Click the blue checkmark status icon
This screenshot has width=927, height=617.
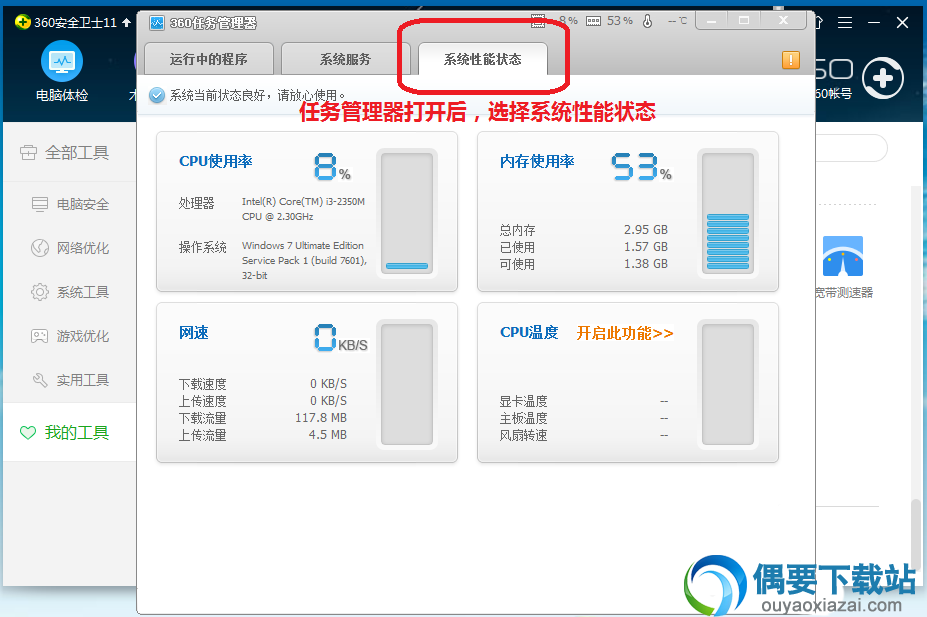[x=157, y=95]
